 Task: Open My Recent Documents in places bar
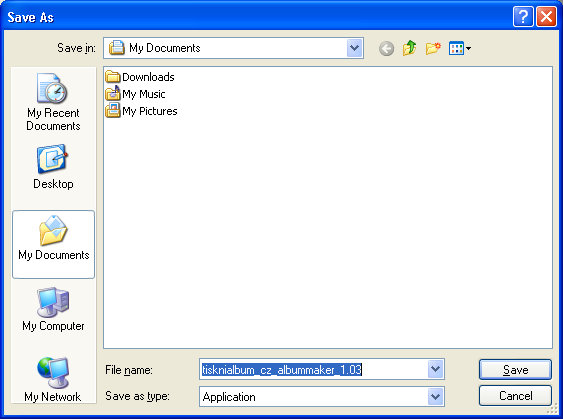point(53,102)
